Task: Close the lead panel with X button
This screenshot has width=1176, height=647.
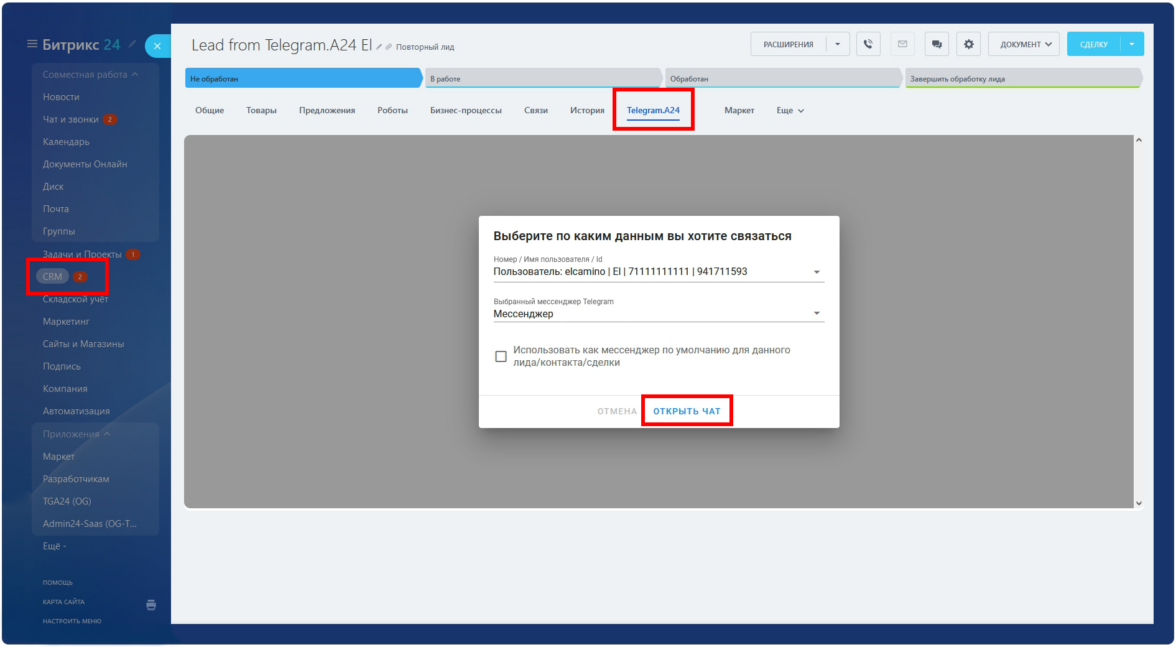Action: point(158,46)
